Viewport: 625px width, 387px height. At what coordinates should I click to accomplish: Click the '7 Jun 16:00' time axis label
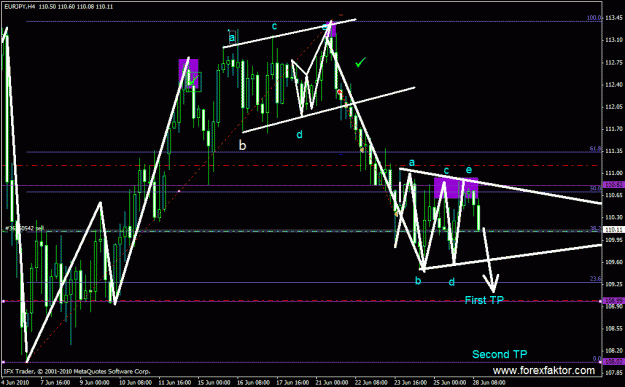55,383
